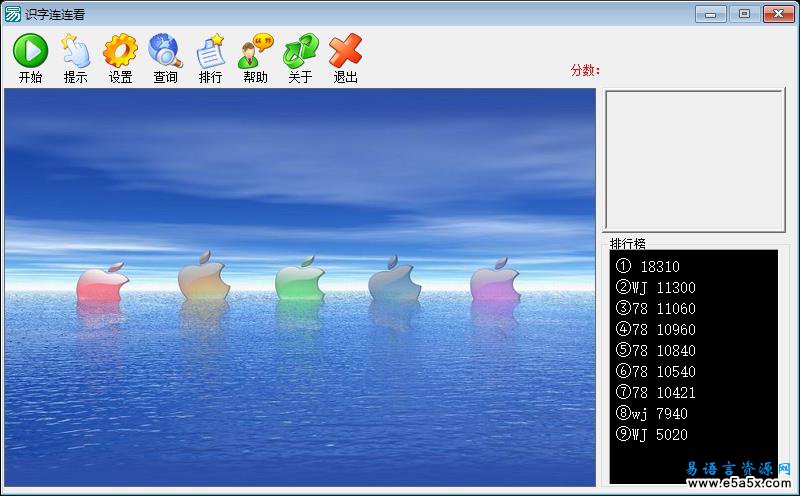This screenshot has height=496, width=800.
Task: Click the 排行榜 leaderboard heading
Action: [x=628, y=243]
